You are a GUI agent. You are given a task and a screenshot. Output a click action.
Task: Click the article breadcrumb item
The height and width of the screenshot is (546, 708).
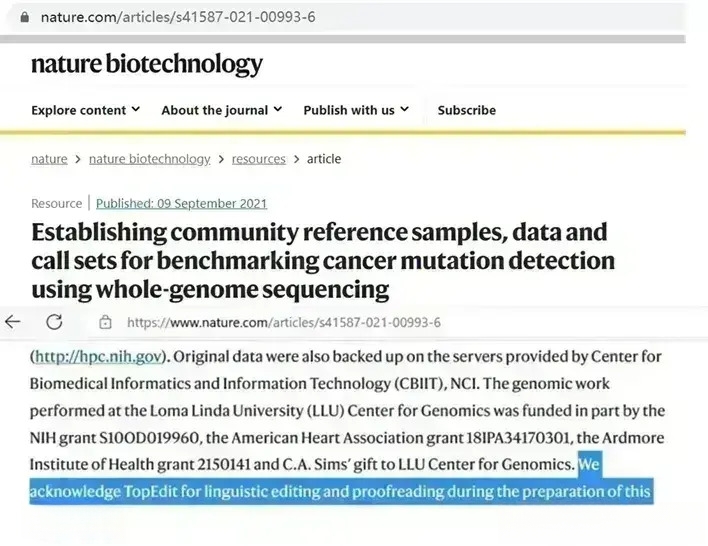[x=324, y=159]
